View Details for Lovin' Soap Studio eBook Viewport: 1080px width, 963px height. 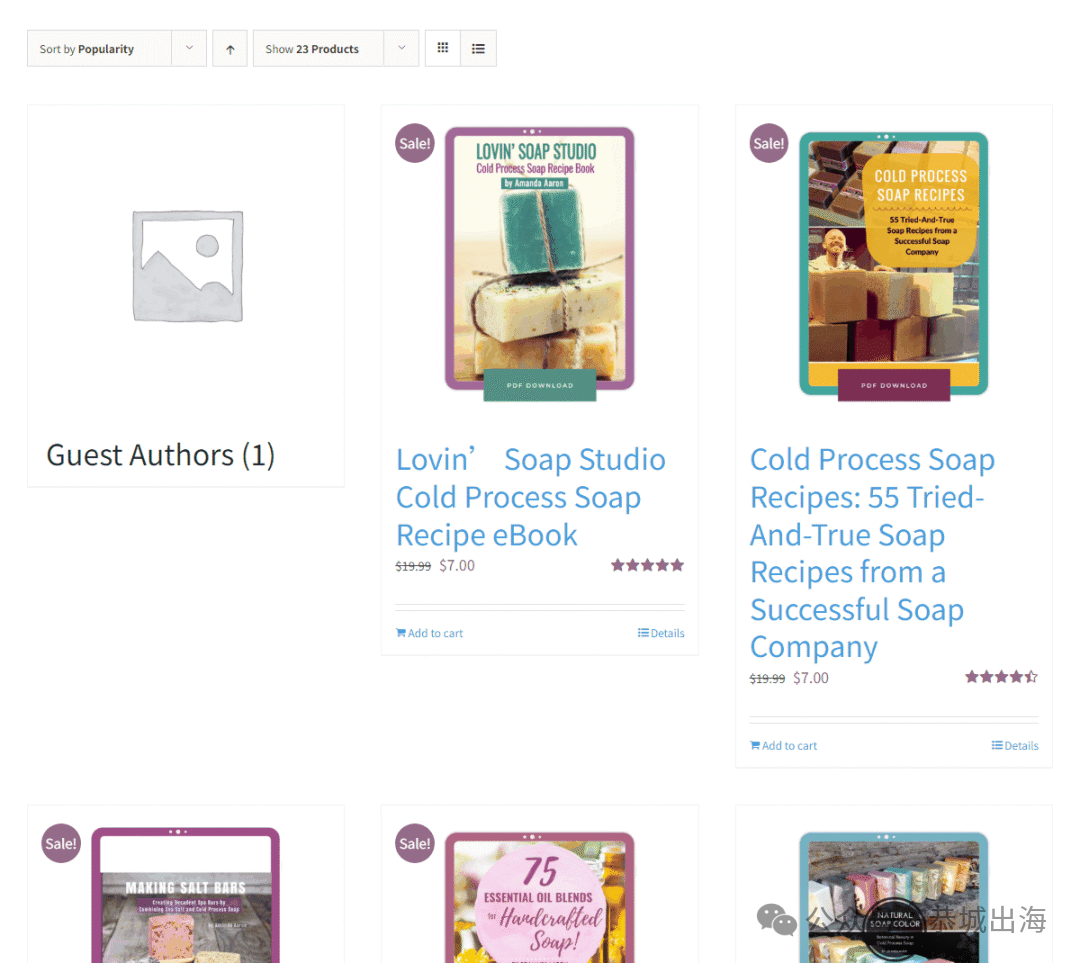click(x=661, y=633)
